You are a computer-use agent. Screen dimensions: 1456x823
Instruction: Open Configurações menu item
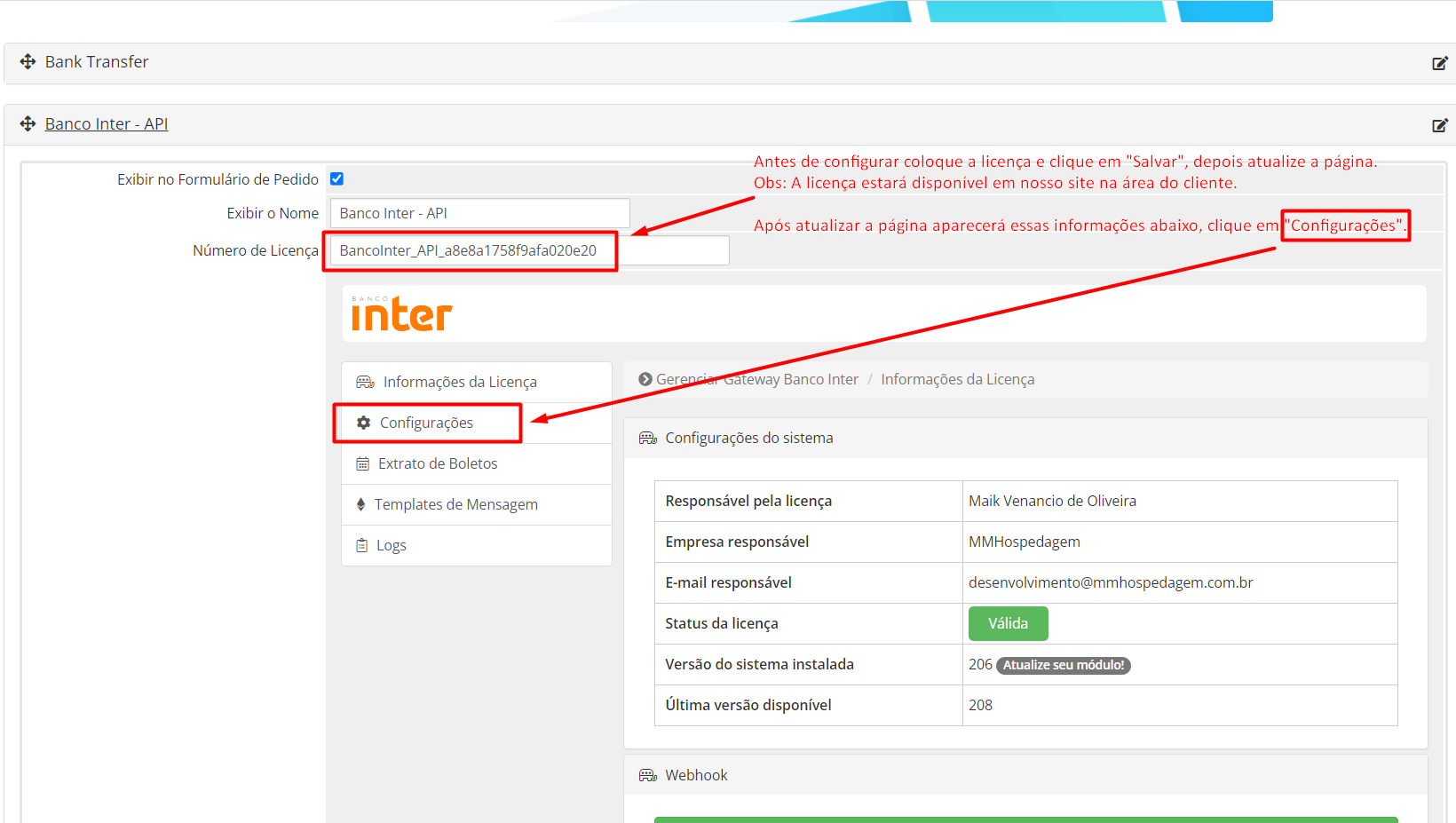pyautogui.click(x=477, y=423)
